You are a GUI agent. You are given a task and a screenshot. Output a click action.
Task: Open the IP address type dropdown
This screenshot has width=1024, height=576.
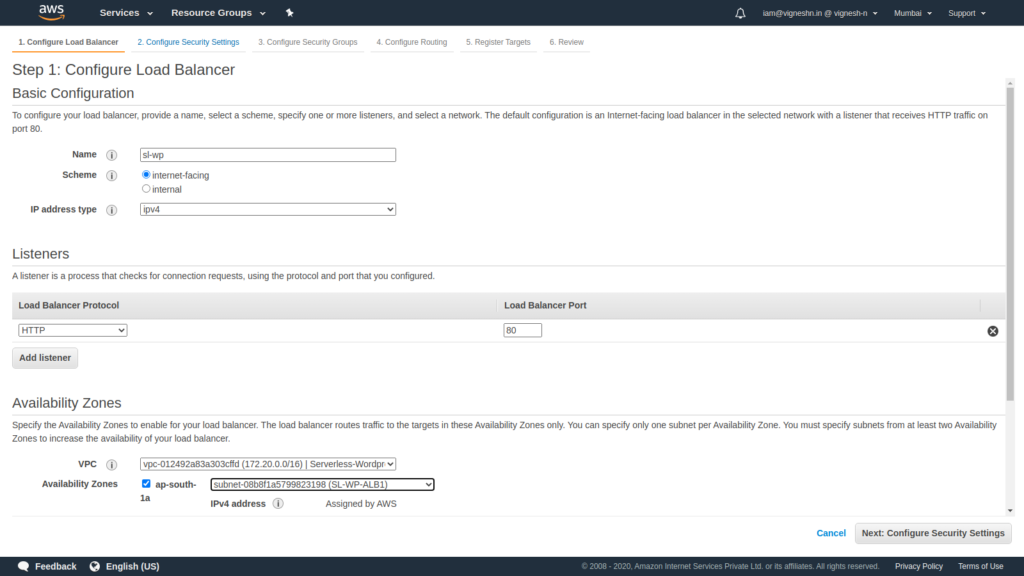click(x=268, y=210)
